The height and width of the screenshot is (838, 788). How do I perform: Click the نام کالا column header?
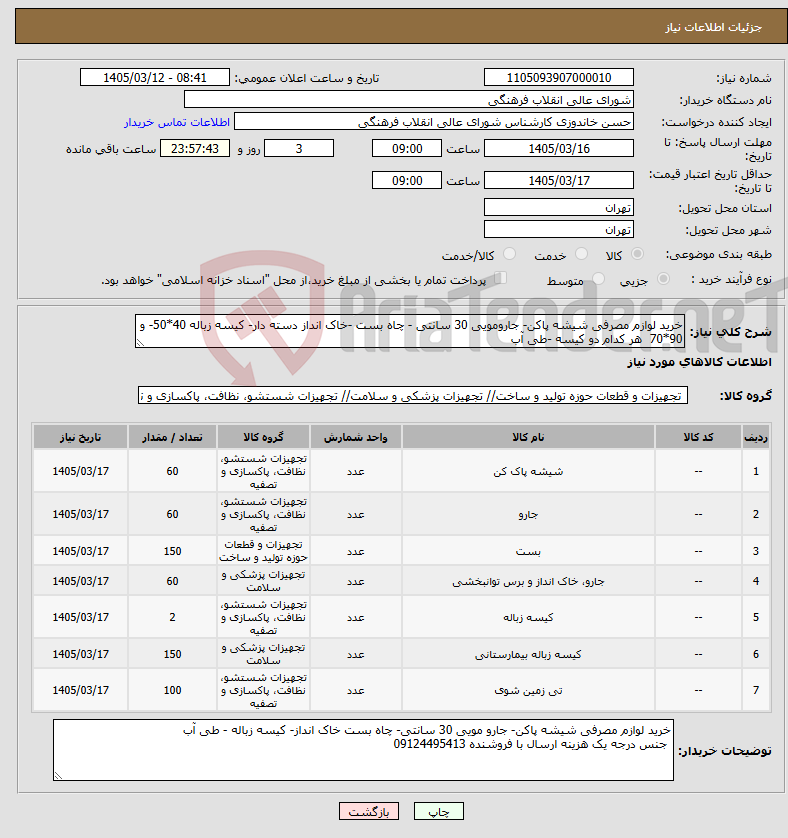tap(528, 437)
